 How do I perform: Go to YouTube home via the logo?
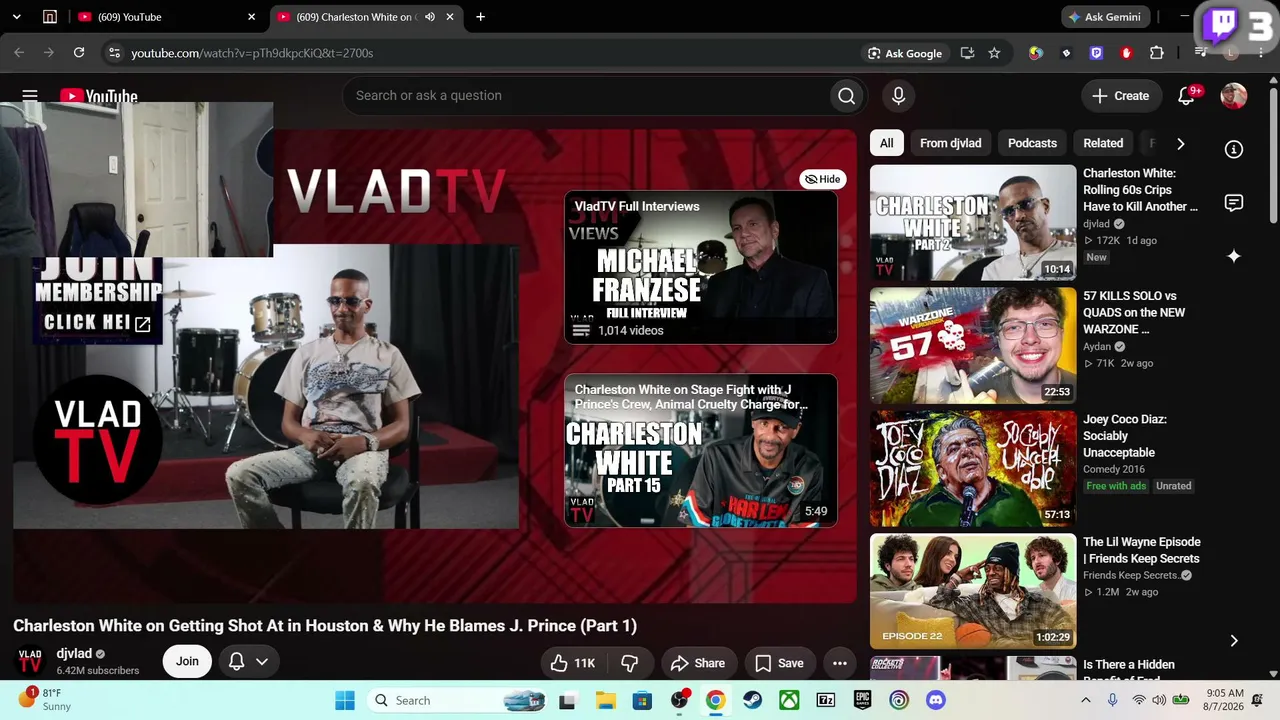[99, 96]
